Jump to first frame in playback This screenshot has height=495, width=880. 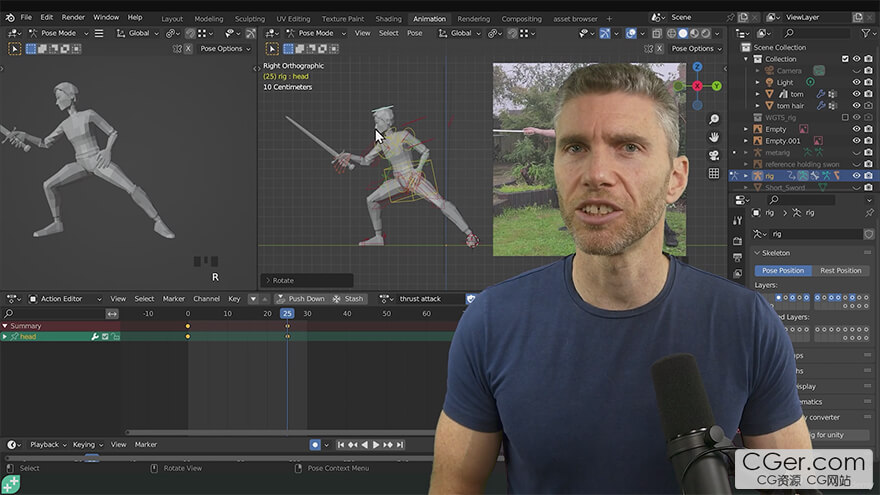click(341, 444)
